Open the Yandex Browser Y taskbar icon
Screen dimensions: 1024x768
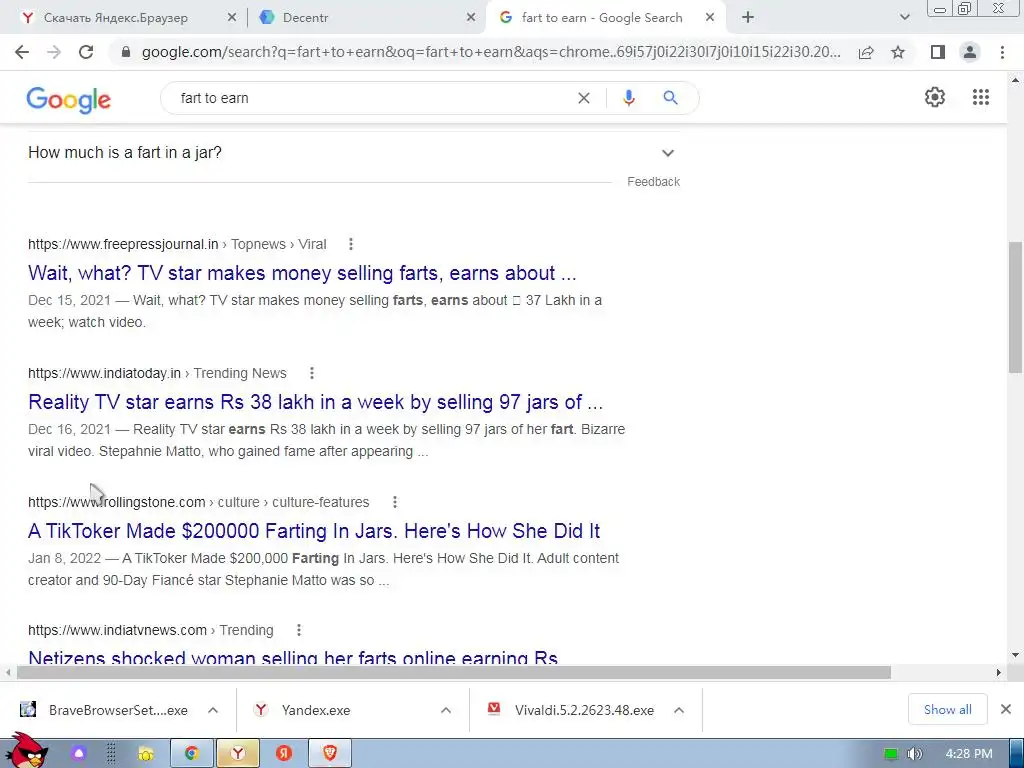click(238, 754)
